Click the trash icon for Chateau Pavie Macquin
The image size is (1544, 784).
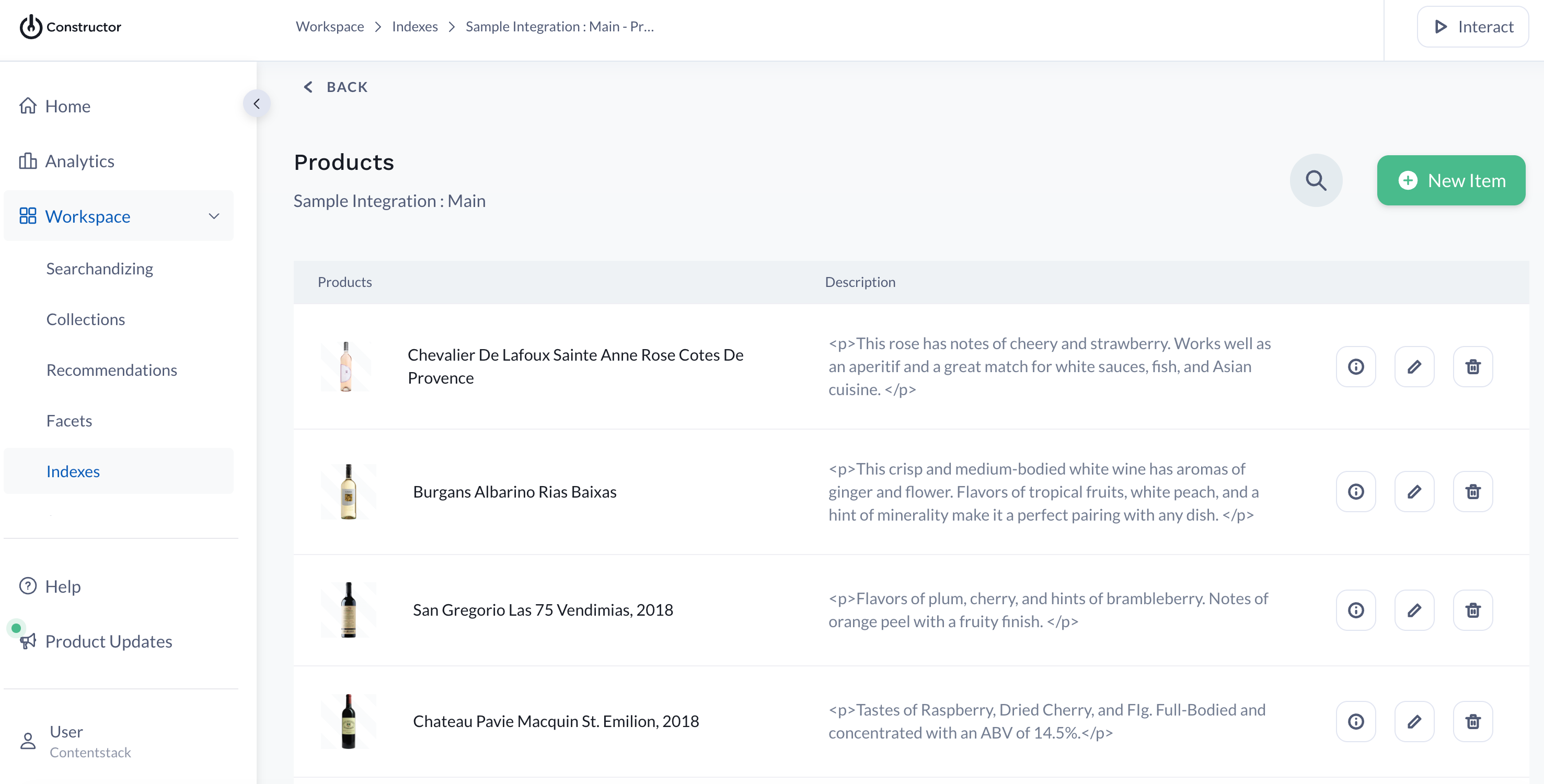pyautogui.click(x=1473, y=721)
